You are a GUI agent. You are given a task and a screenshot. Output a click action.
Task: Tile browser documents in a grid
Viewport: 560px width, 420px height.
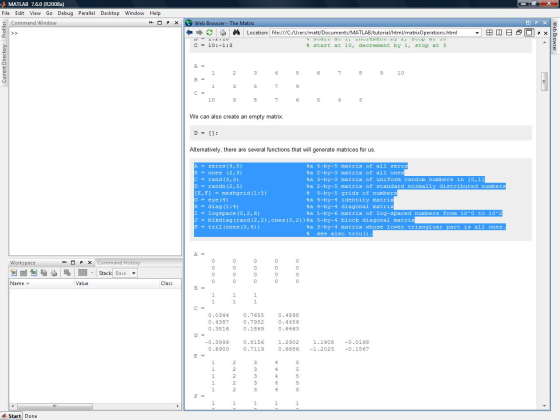pos(489,32)
